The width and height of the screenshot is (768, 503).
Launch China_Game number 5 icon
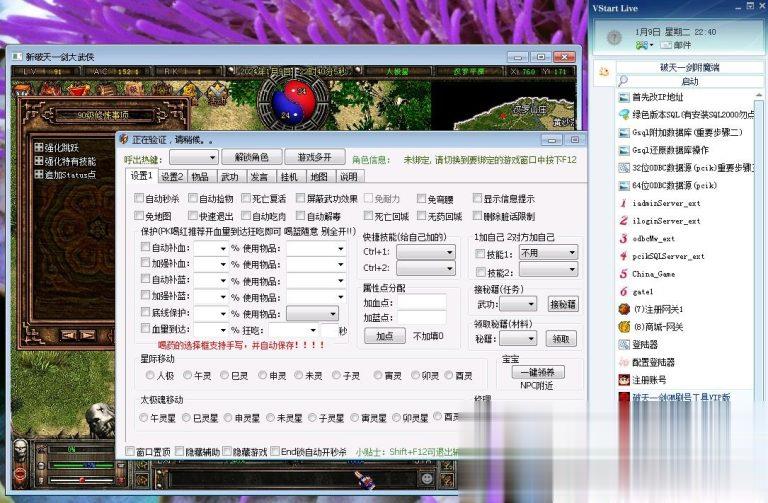coord(624,273)
